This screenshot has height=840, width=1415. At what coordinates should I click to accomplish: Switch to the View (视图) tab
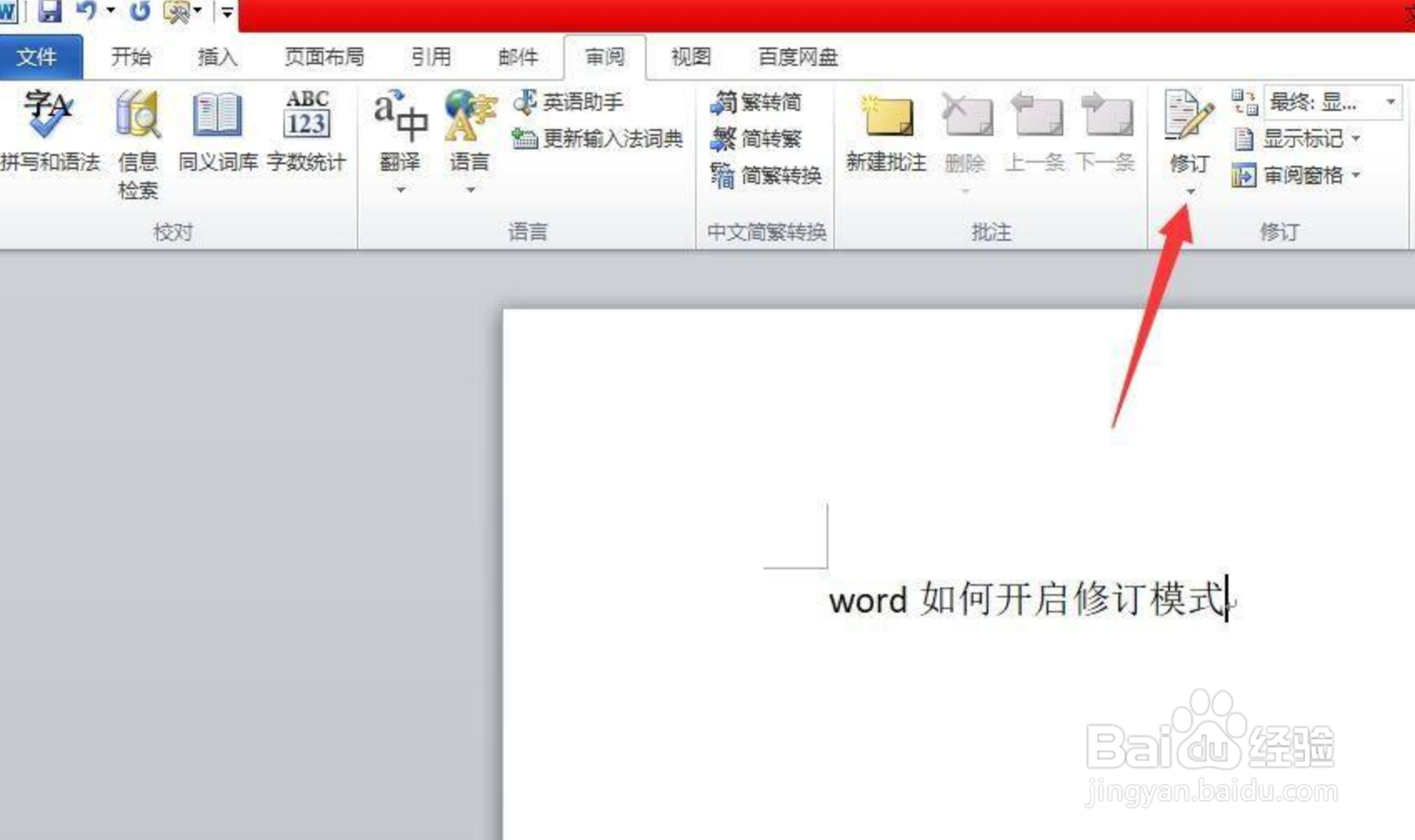[x=691, y=57]
